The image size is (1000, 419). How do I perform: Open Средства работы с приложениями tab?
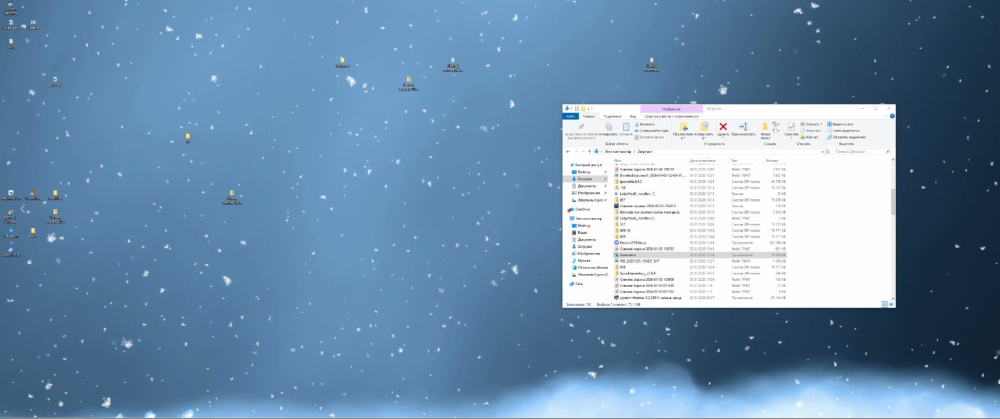(672, 116)
